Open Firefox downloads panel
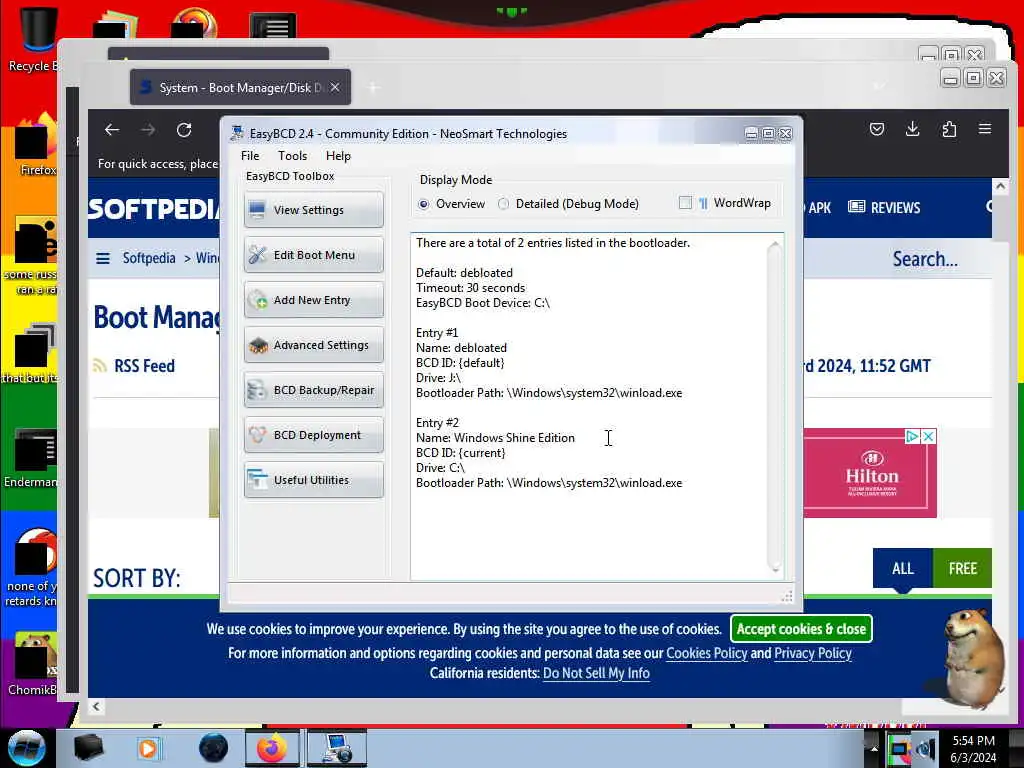The height and width of the screenshot is (768, 1024). [x=912, y=129]
